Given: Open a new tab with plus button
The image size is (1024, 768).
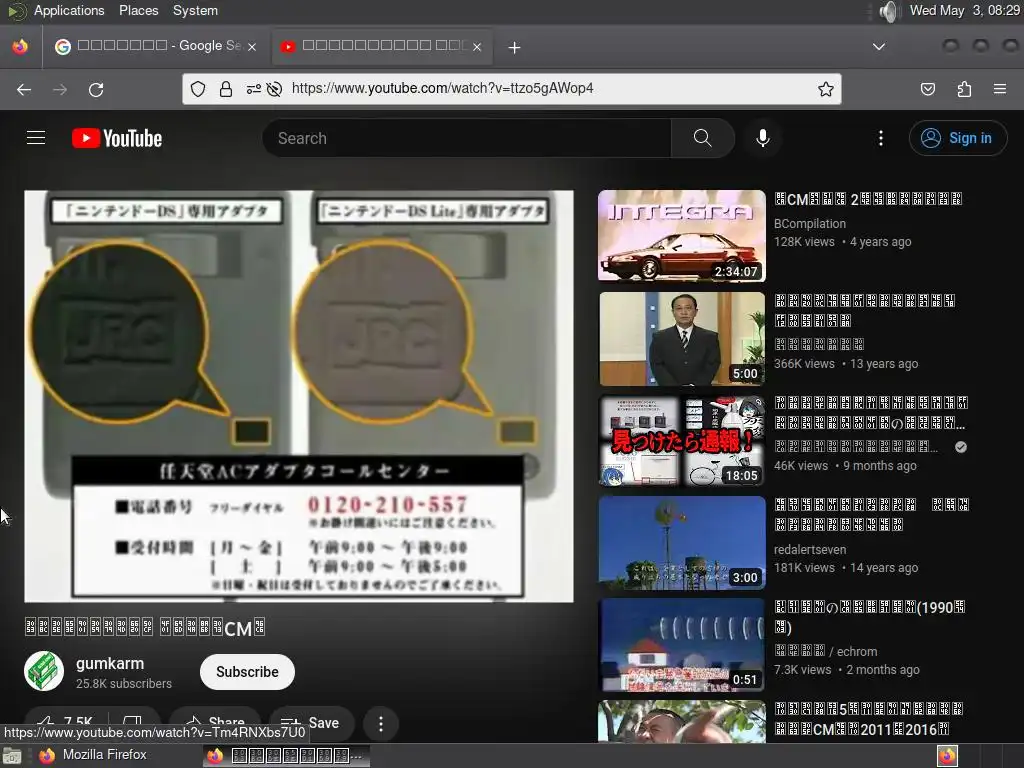Looking at the screenshot, I should 515,47.
